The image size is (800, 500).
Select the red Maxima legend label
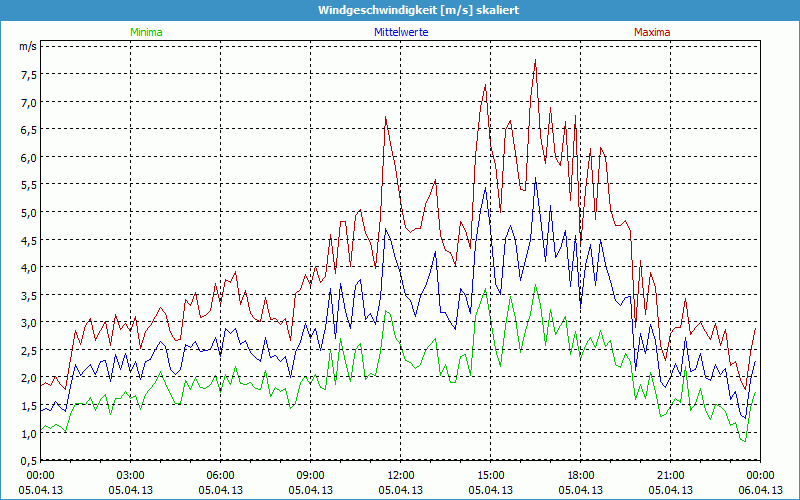tap(652, 32)
